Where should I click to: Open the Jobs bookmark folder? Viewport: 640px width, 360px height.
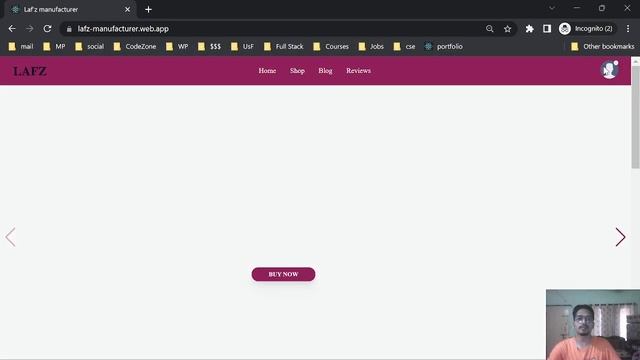tap(371, 47)
